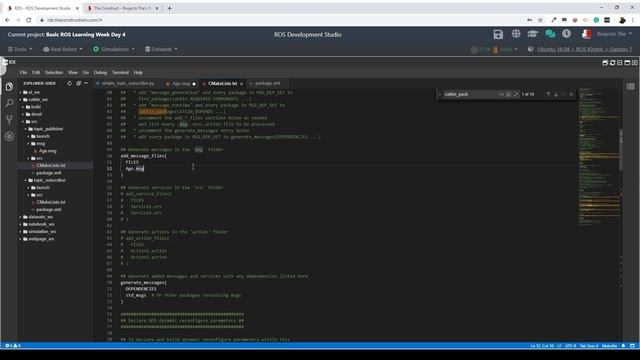Close the CMakeLists.txt editor tab
The width and height of the screenshot is (640, 360).
pyautogui.click(x=242, y=84)
